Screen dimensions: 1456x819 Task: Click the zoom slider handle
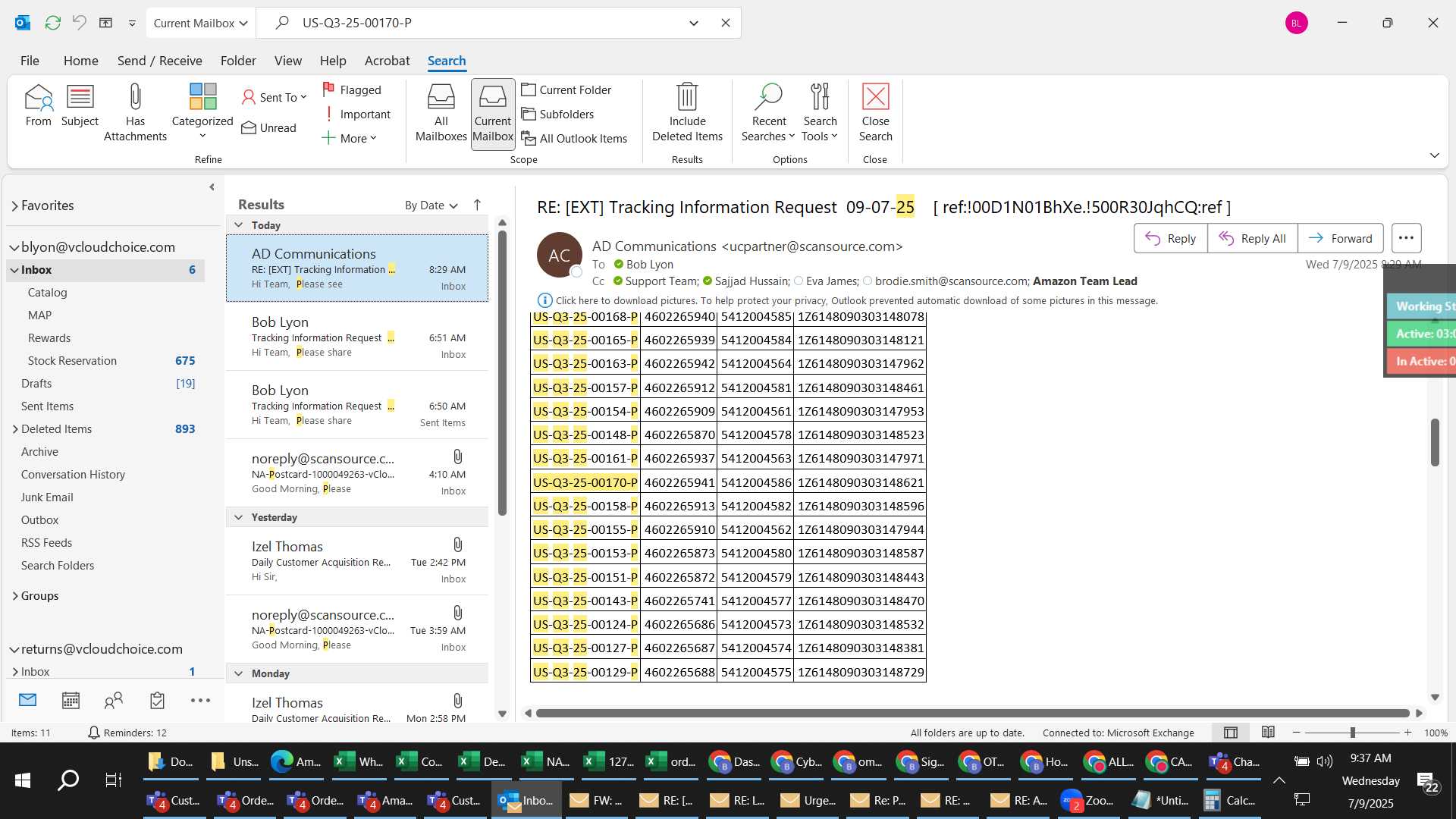pyautogui.click(x=1352, y=733)
